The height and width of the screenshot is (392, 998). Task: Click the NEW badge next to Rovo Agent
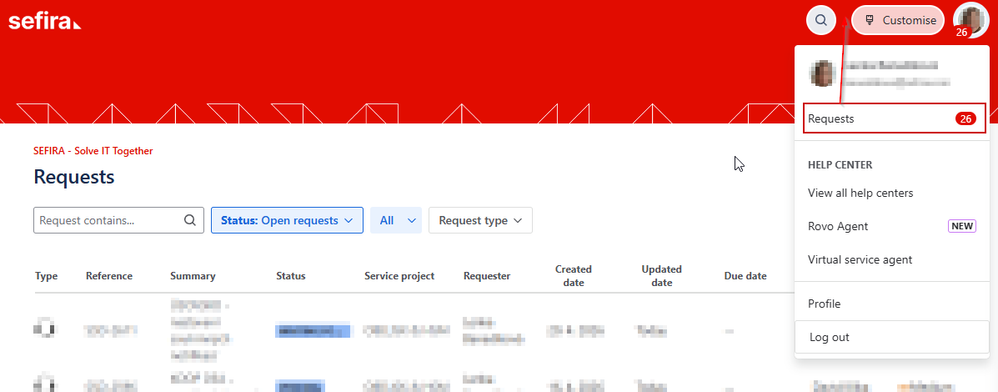tap(962, 227)
